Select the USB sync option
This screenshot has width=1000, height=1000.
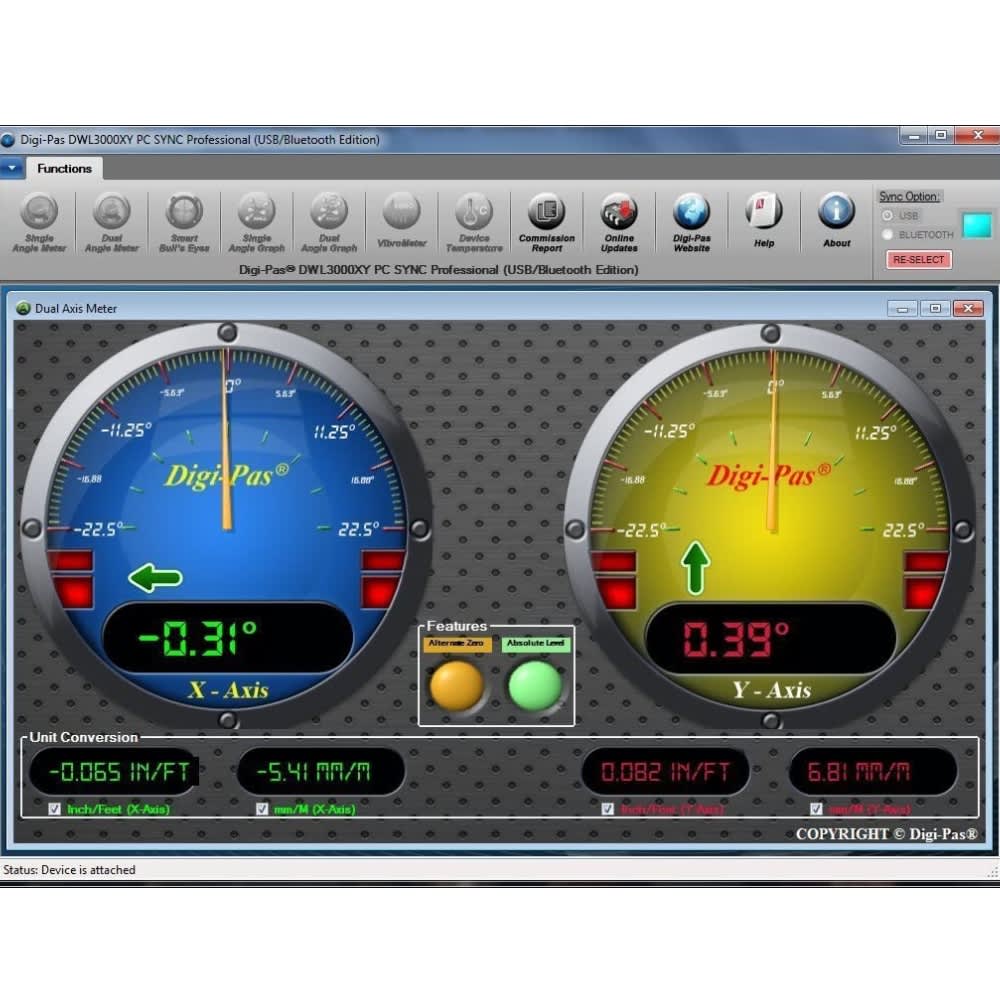(887, 216)
